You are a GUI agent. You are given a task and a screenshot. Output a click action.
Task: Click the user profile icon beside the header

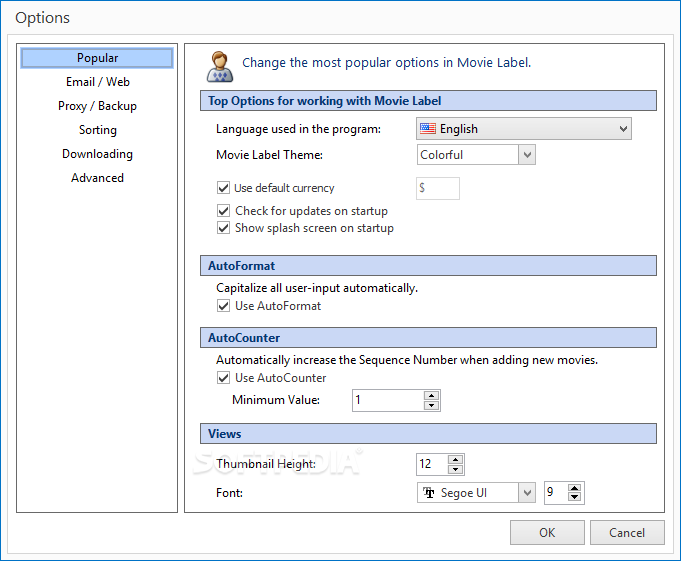(220, 66)
